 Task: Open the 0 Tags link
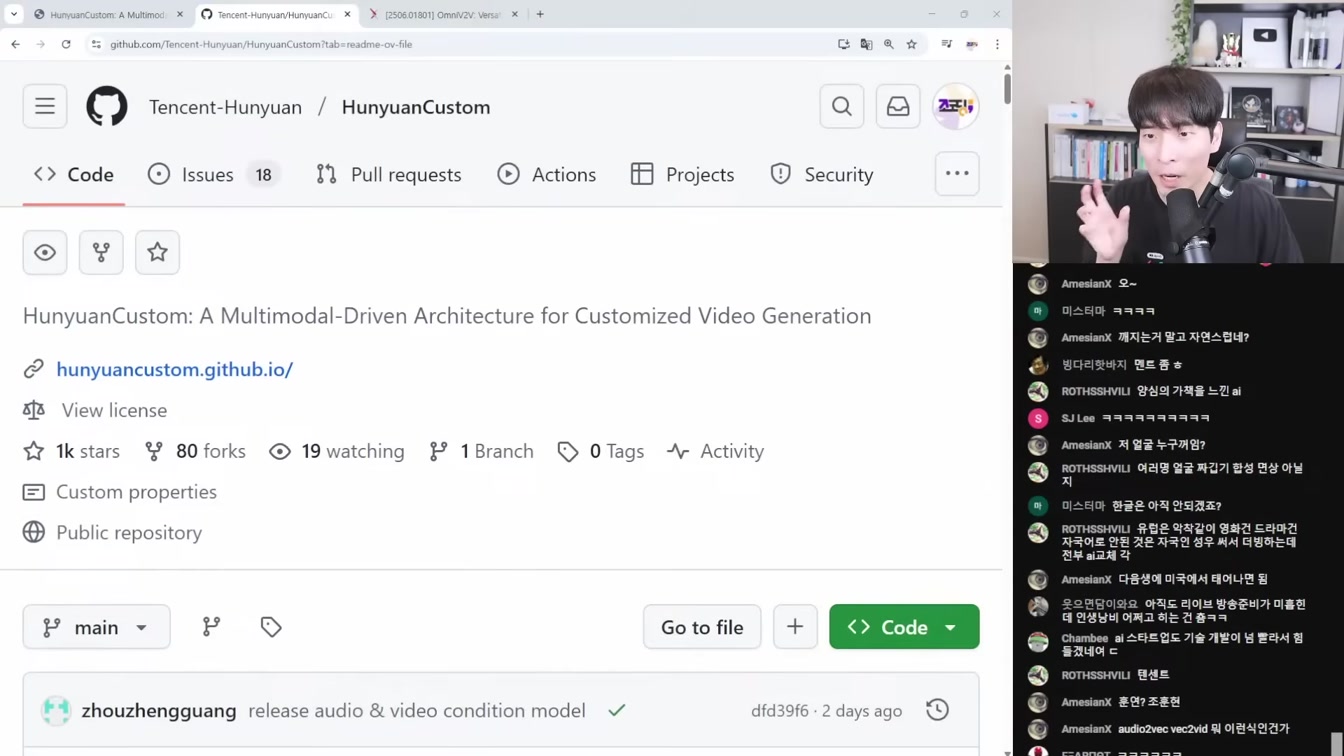601,451
